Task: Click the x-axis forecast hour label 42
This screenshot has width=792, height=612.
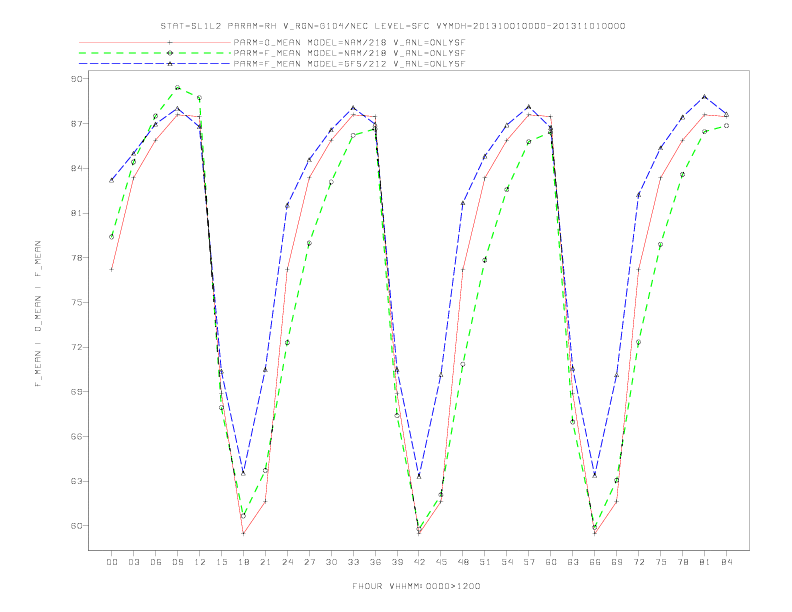Action: [419, 562]
